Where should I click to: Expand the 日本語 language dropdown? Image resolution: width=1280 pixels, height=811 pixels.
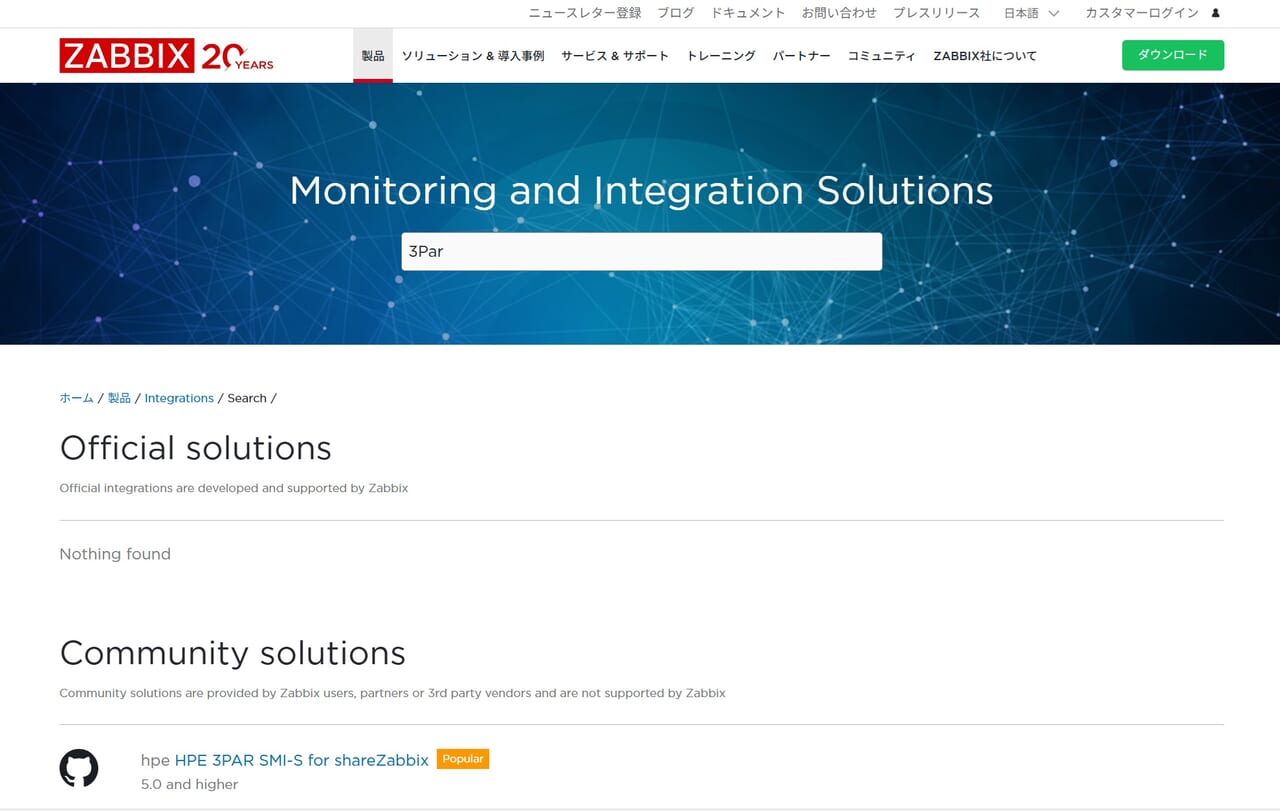point(1031,13)
